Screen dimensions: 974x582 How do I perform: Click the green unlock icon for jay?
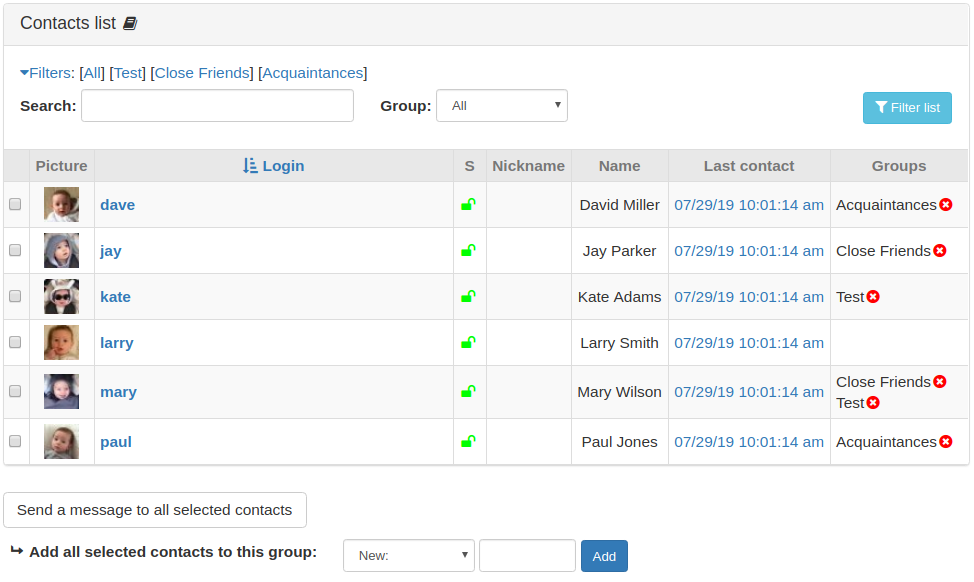pos(468,250)
